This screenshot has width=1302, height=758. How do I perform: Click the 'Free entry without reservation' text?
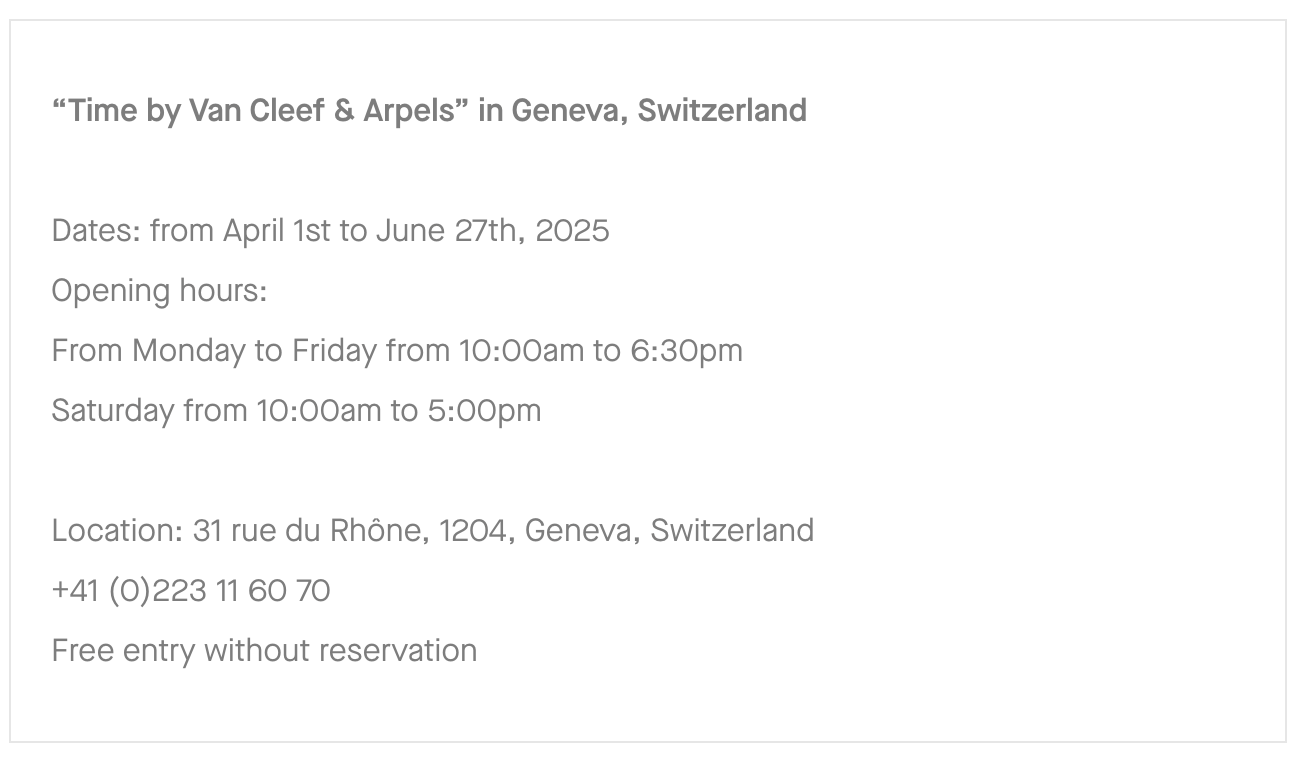264,651
